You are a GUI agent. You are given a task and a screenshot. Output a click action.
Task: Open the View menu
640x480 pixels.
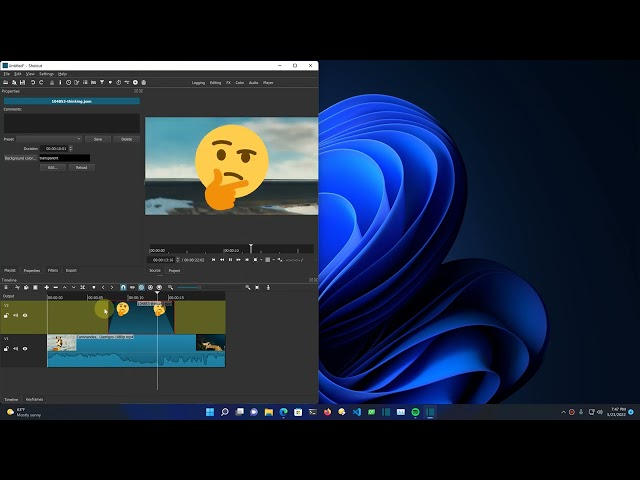coord(30,74)
